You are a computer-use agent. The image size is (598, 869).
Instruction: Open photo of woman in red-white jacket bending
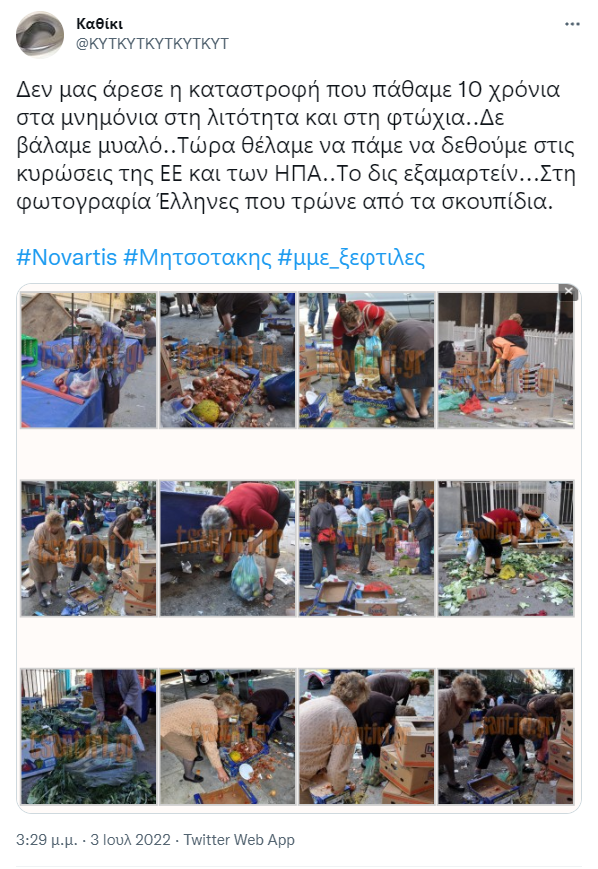coord(366,360)
